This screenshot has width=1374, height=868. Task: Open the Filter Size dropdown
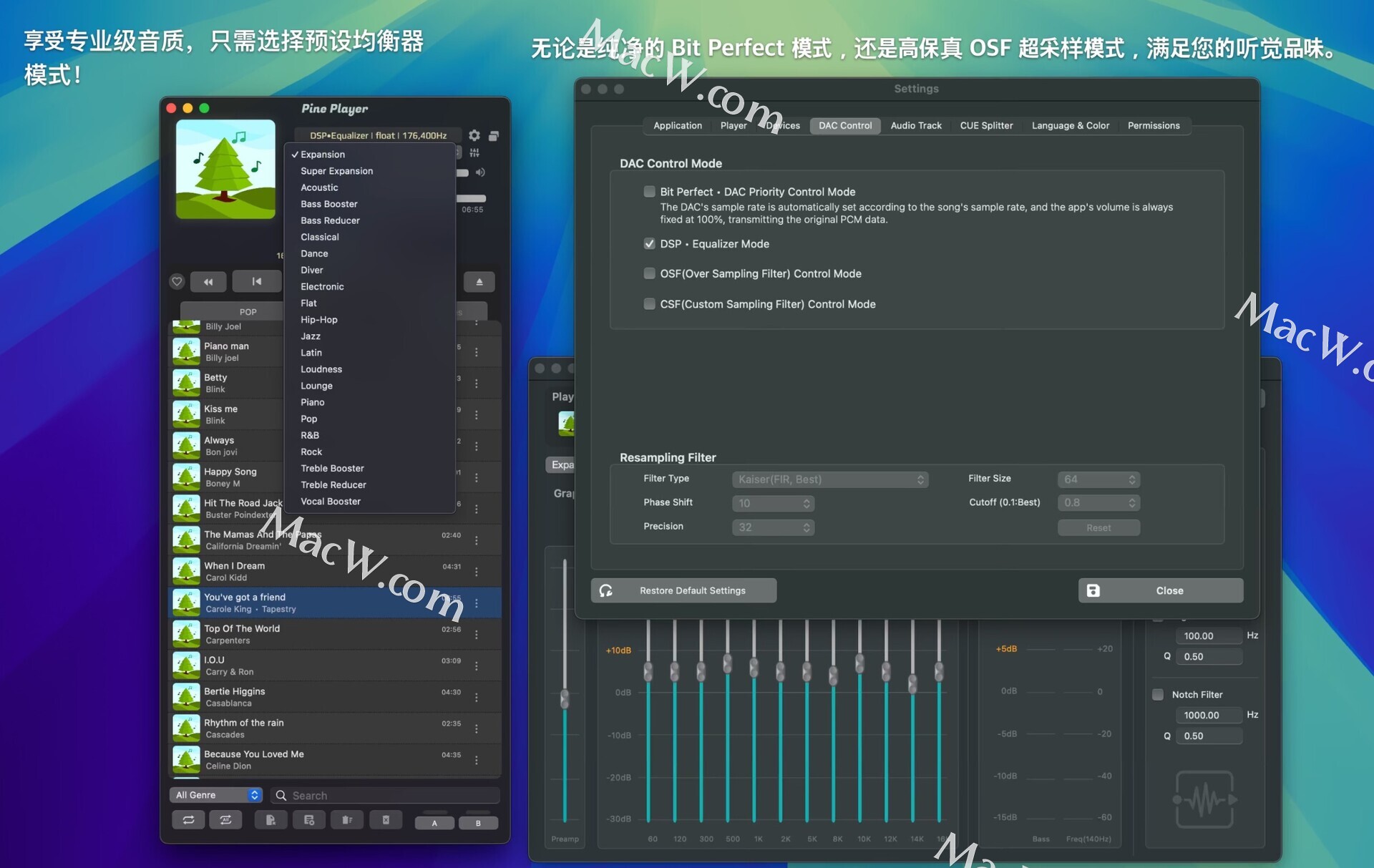[1098, 479]
